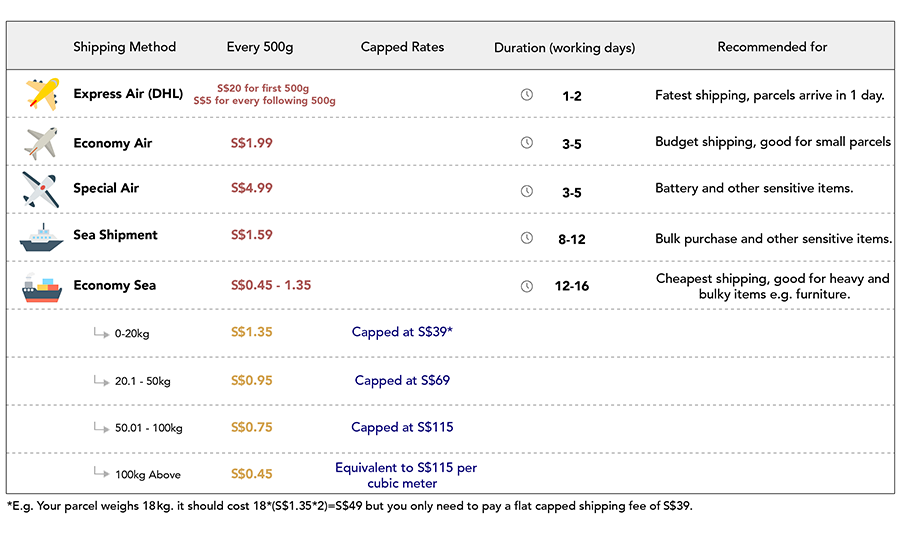Click the yellow Express Air plane icon
Viewport: 900px width, 535px height.
click(42, 94)
